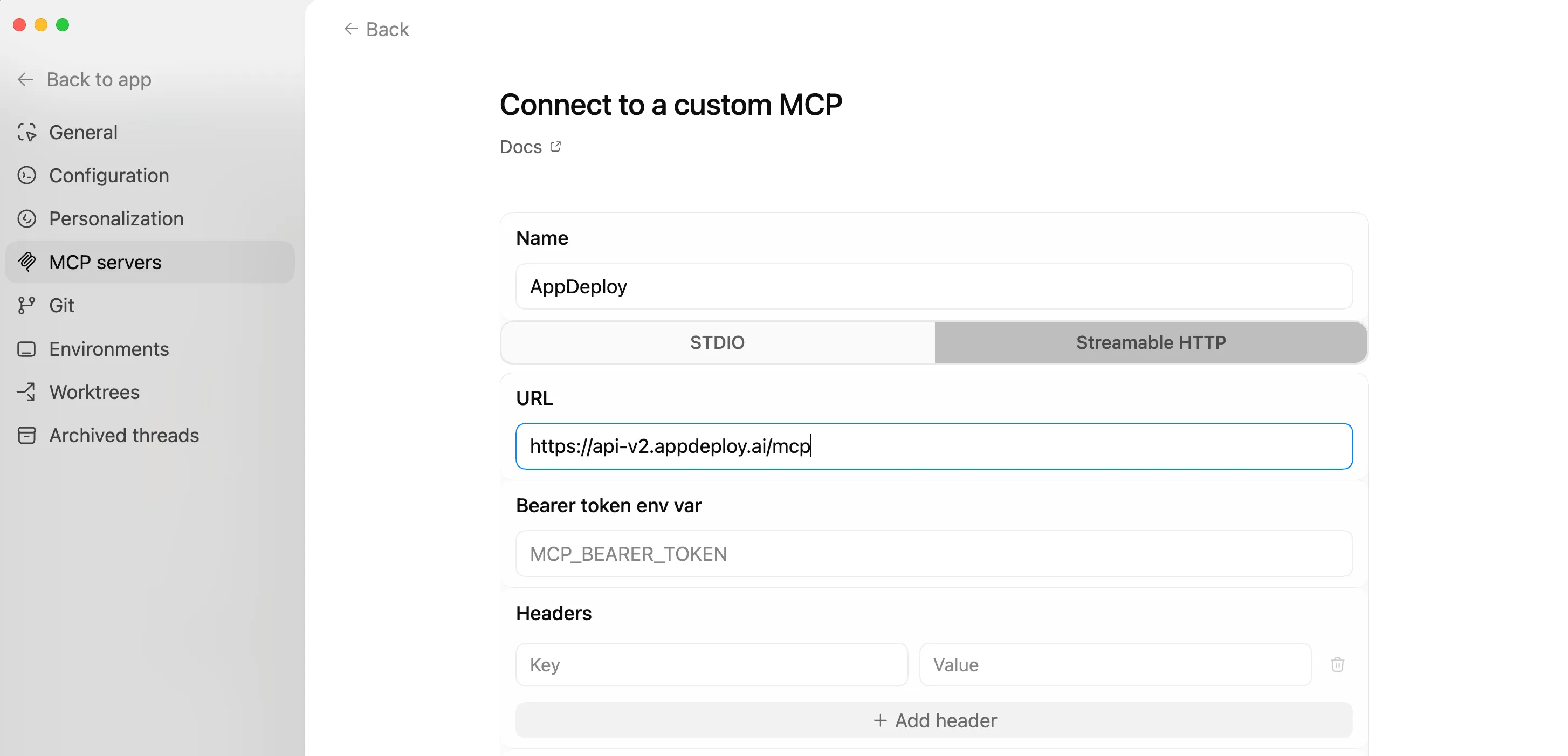Click the back arrow near Back
This screenshot has width=1568, height=756.
point(350,29)
